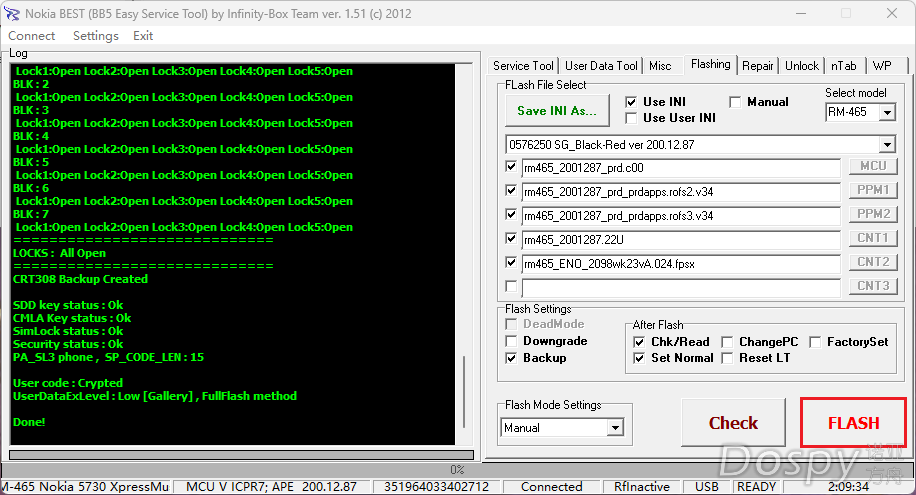Untick the Set Normal option

(639, 358)
